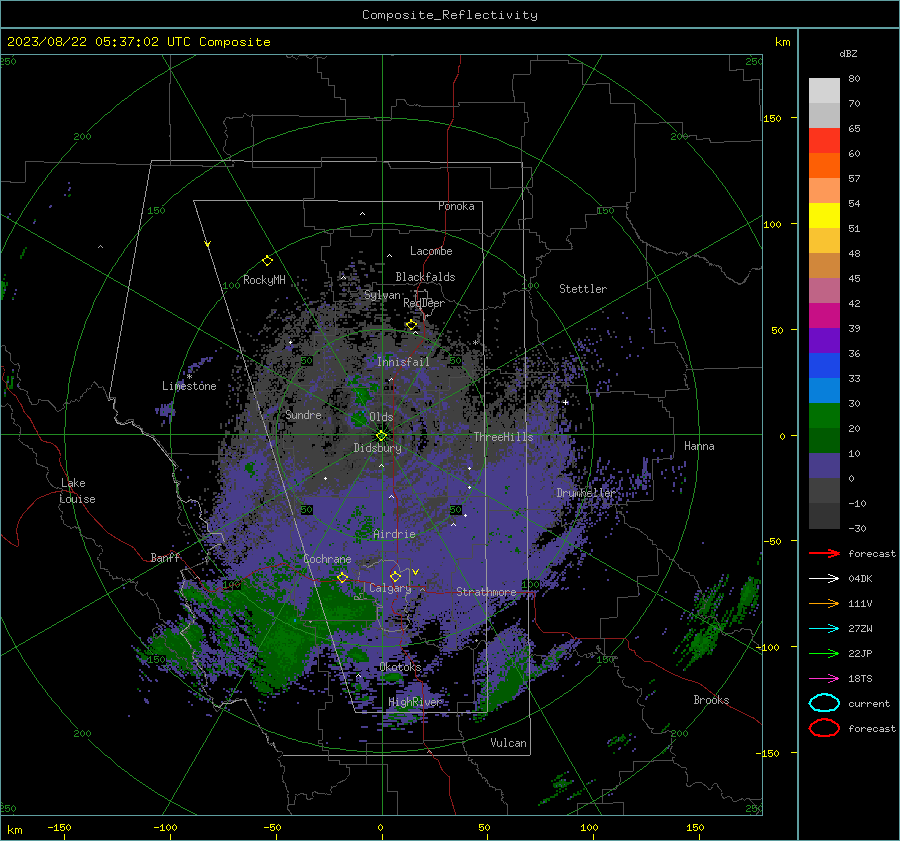Click the Banff city label
900x841 pixels.
tap(165, 557)
